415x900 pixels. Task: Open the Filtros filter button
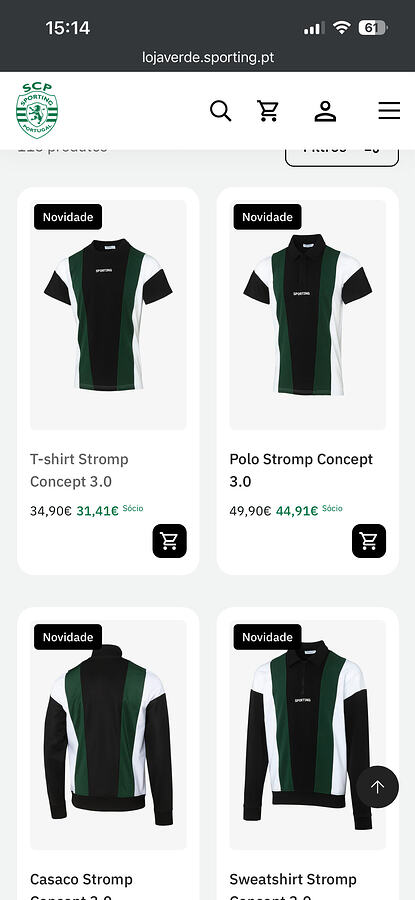tap(342, 152)
